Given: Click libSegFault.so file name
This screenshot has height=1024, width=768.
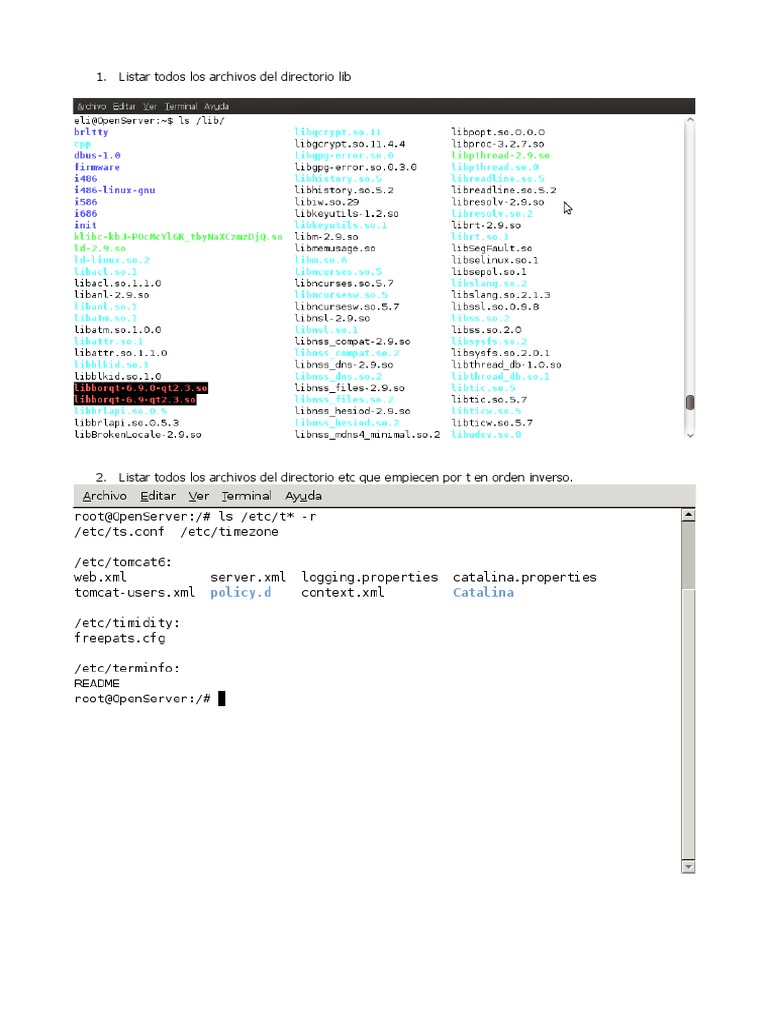Looking at the screenshot, I should 492,249.
